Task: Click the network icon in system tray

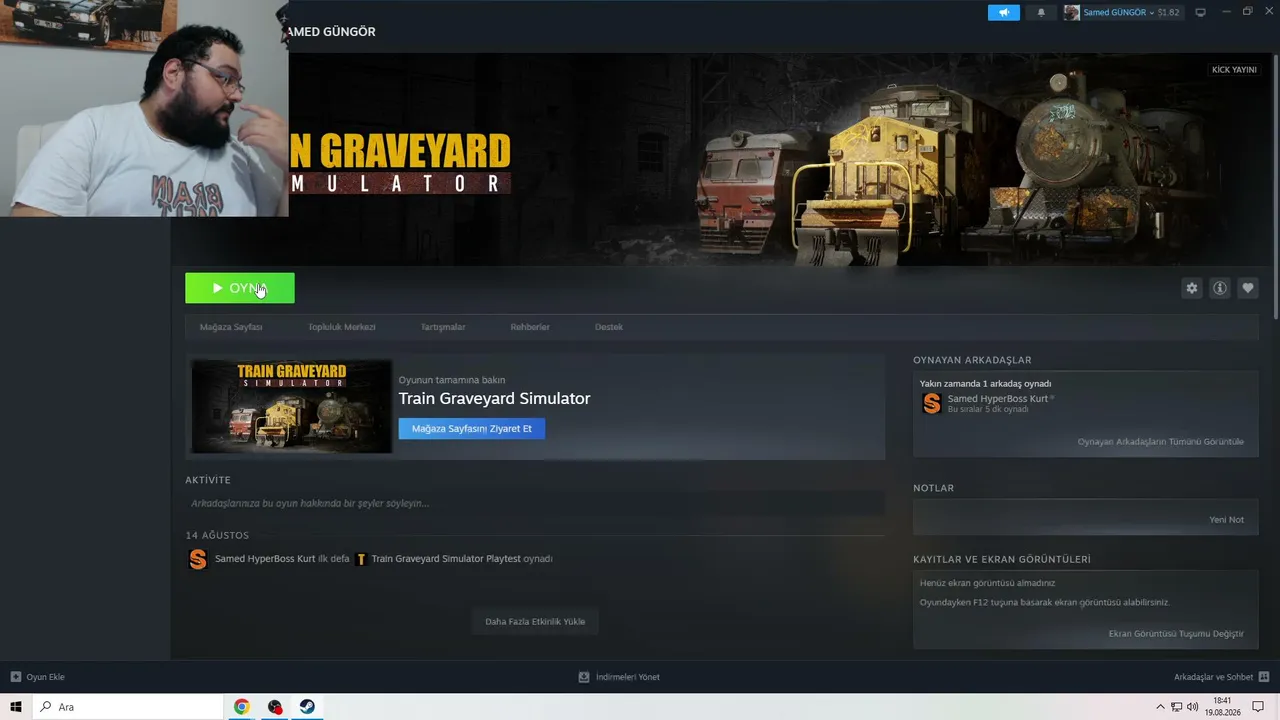Action: 1176,707
